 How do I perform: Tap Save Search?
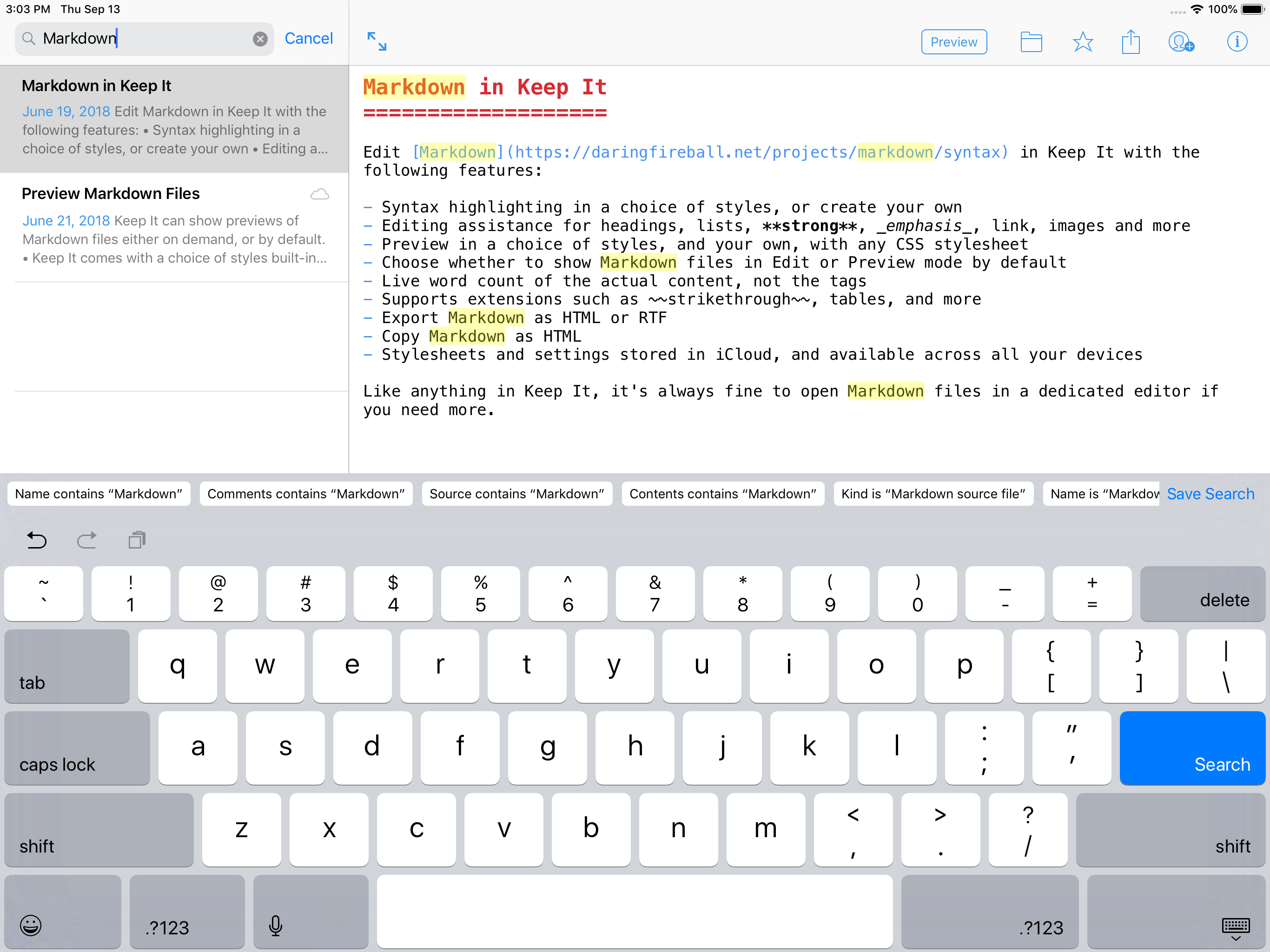1210,494
